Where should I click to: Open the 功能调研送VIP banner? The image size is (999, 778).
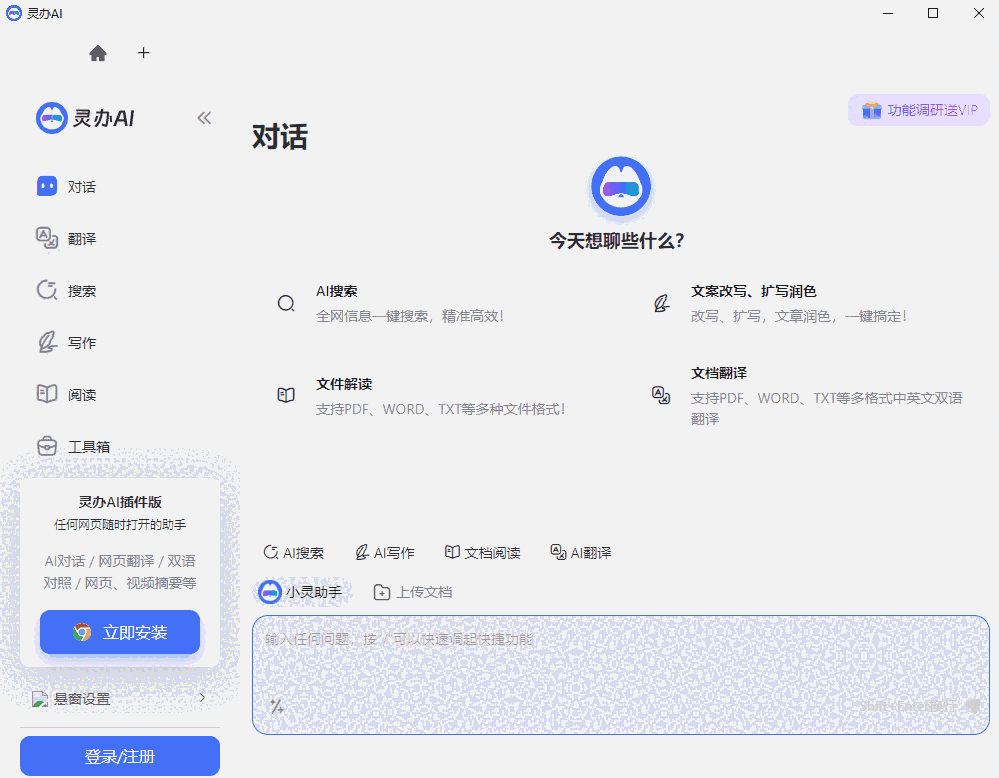coord(918,110)
